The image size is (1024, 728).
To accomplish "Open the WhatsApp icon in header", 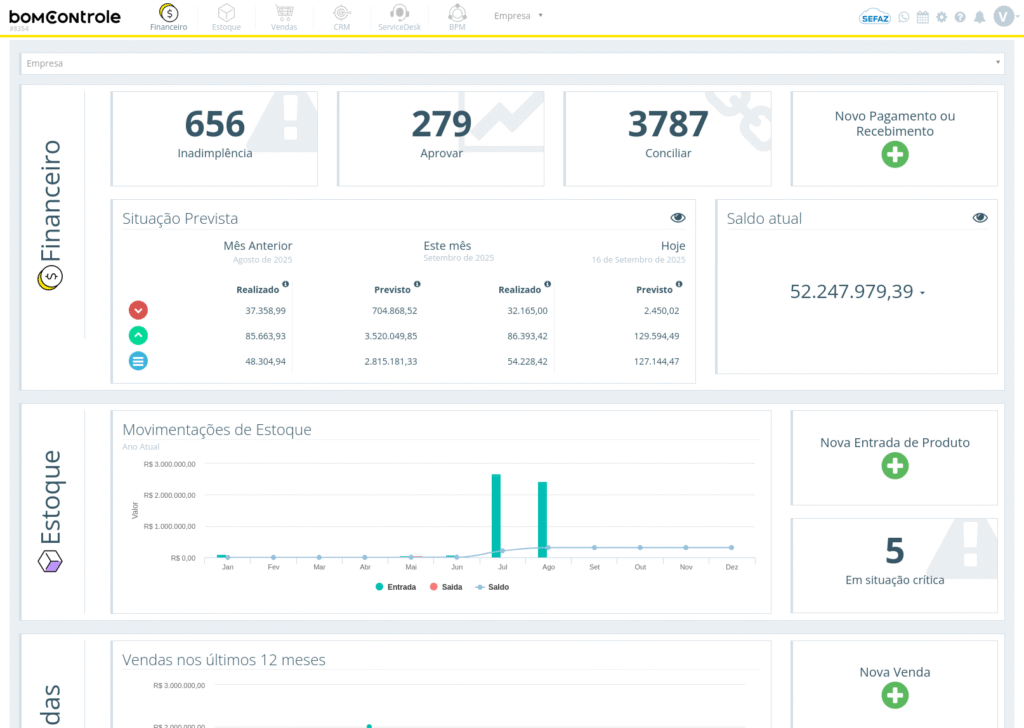I will (904, 17).
